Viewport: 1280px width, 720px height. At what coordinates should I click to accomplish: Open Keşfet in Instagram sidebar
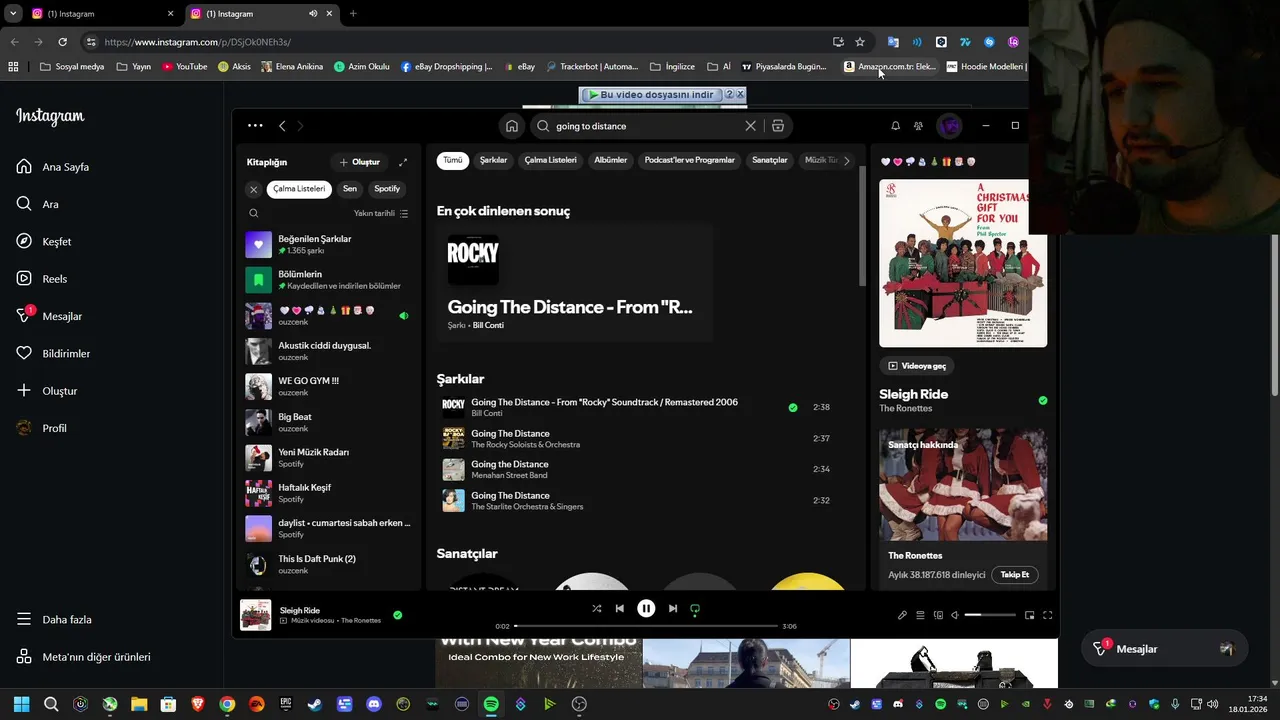tap(44, 241)
